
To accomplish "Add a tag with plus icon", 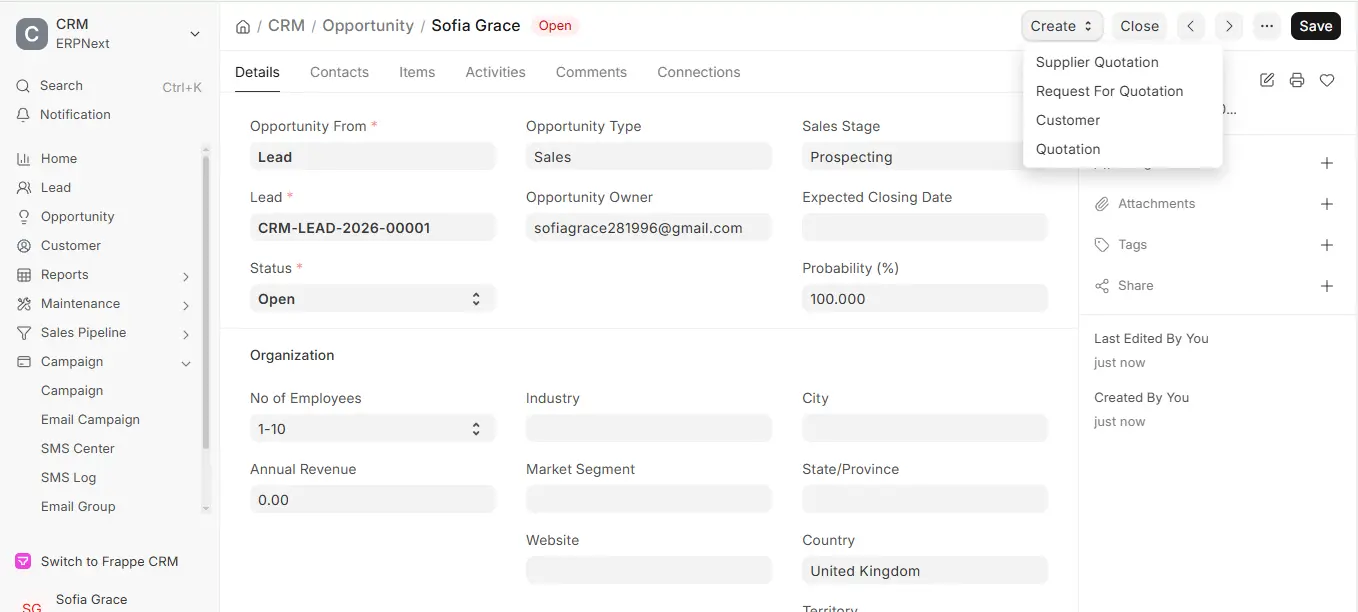I will 1327,245.
